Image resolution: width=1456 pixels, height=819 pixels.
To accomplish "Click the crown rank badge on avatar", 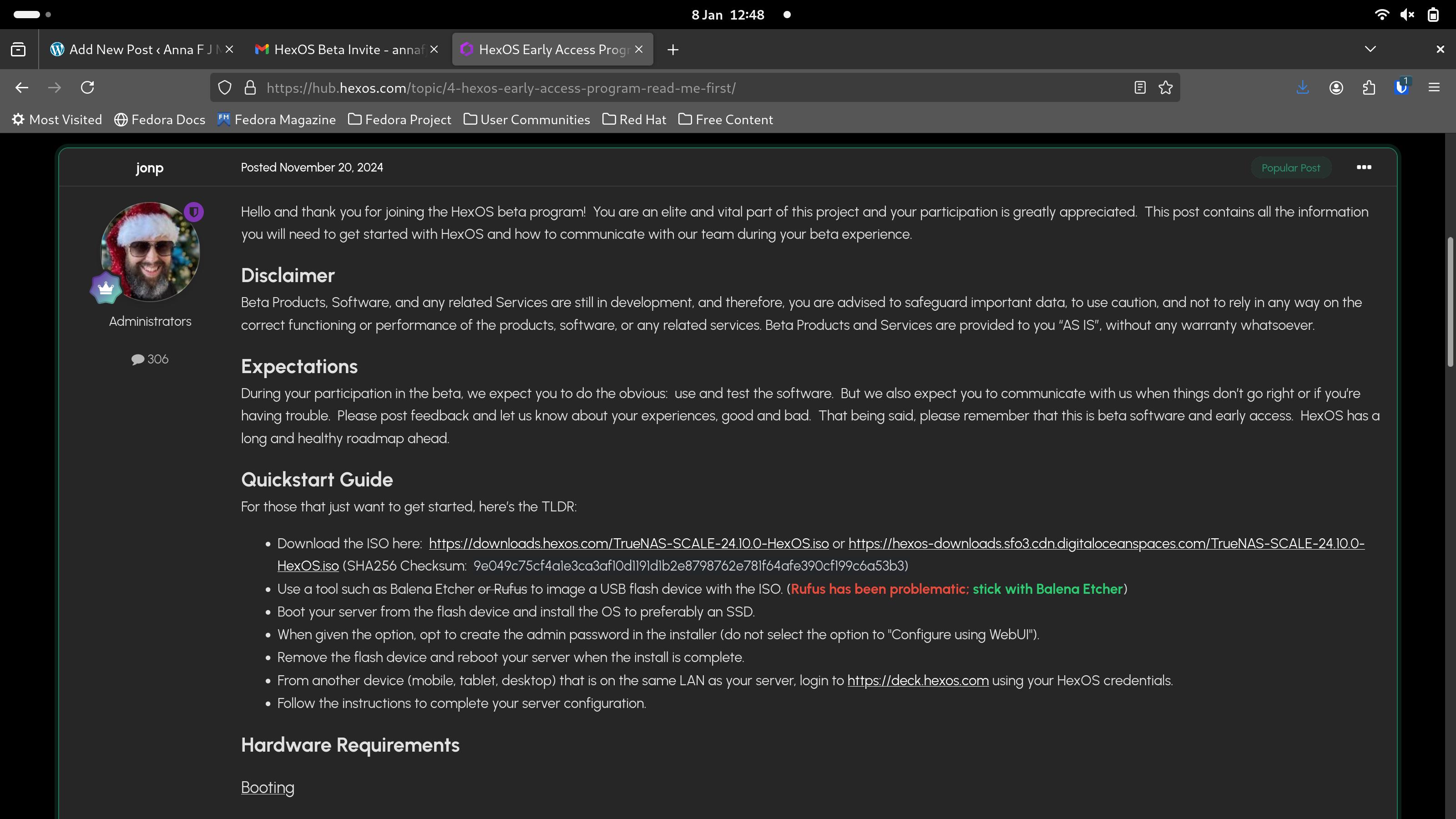I will [106, 288].
